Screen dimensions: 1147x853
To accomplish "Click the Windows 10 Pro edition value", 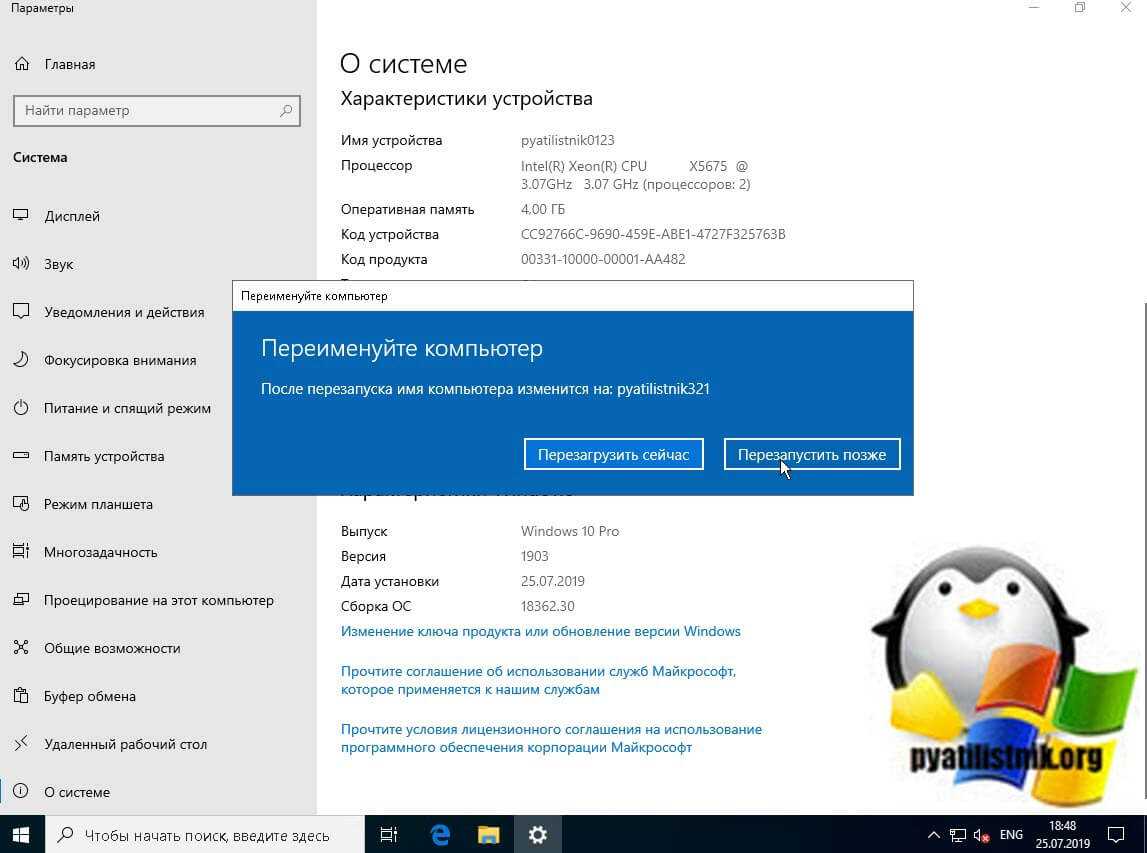I will click(x=570, y=531).
